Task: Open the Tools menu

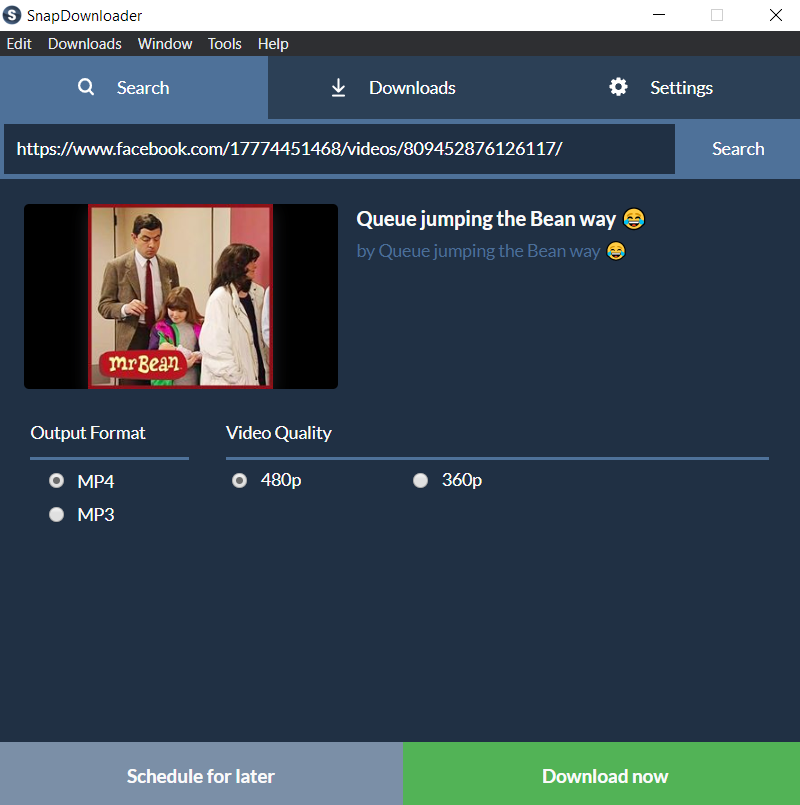Action: [224, 44]
